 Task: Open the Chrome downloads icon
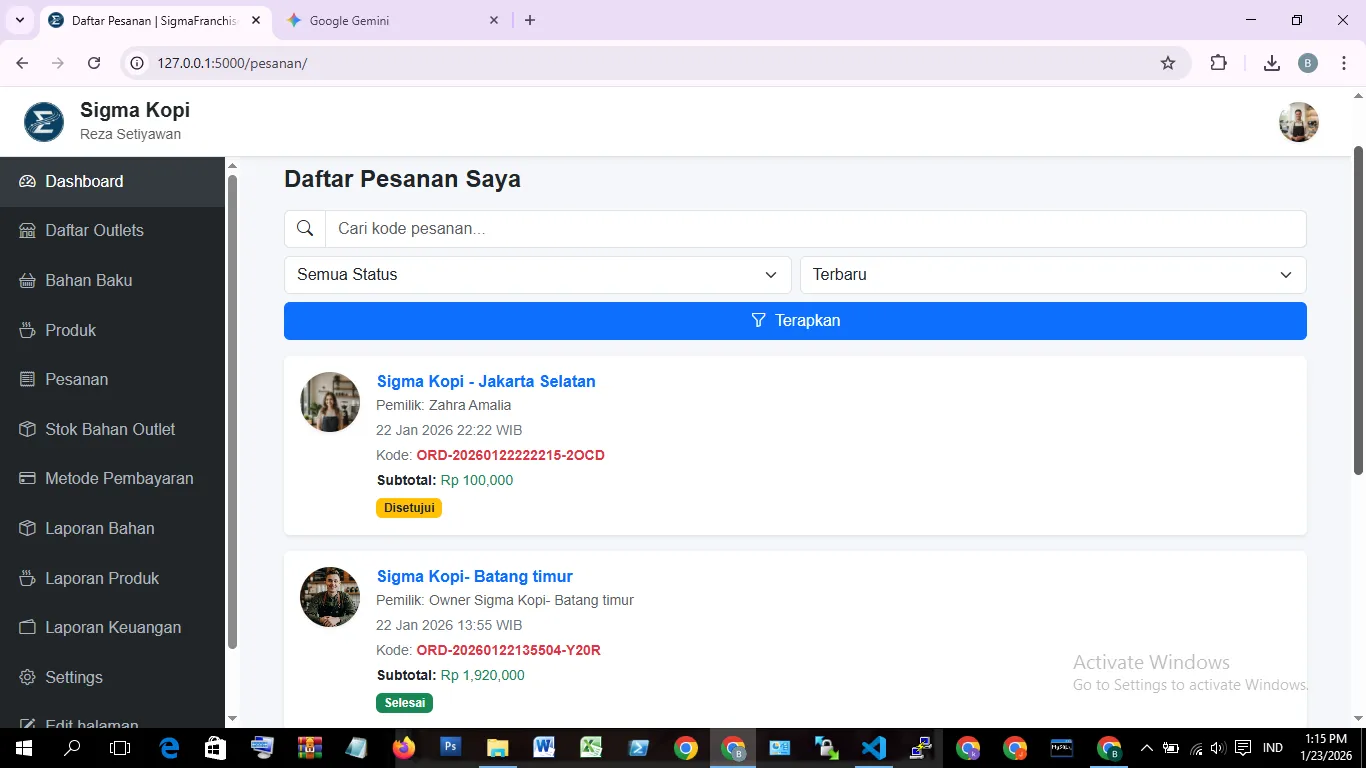(x=1272, y=63)
